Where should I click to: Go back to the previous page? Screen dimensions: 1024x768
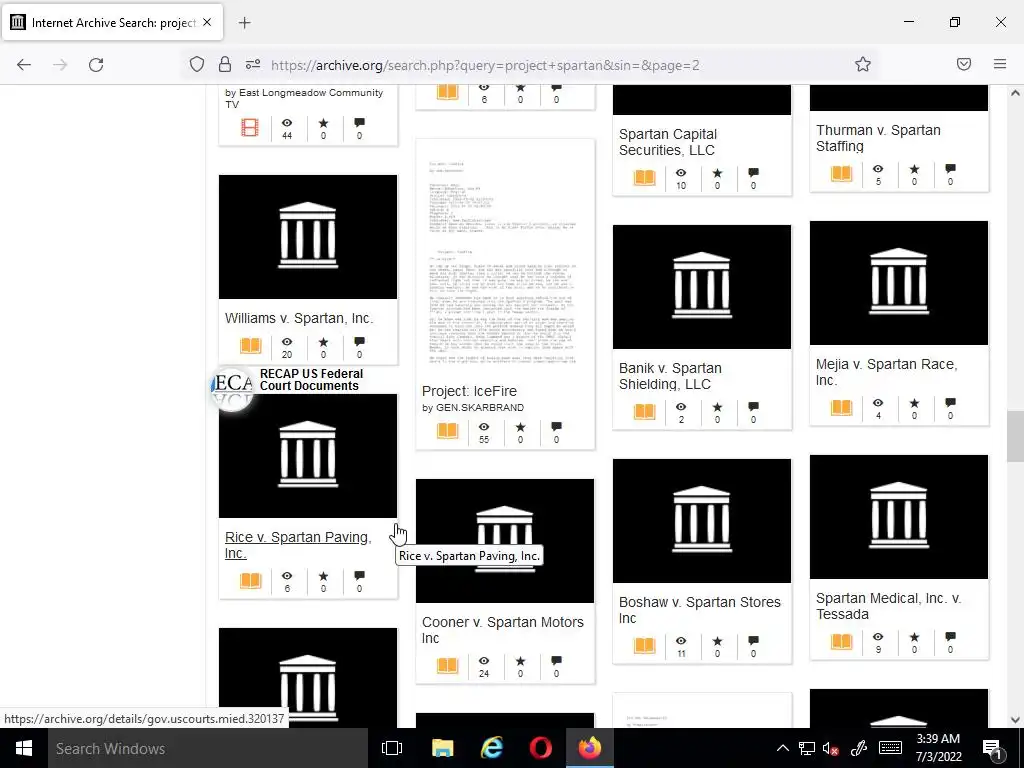tap(24, 65)
